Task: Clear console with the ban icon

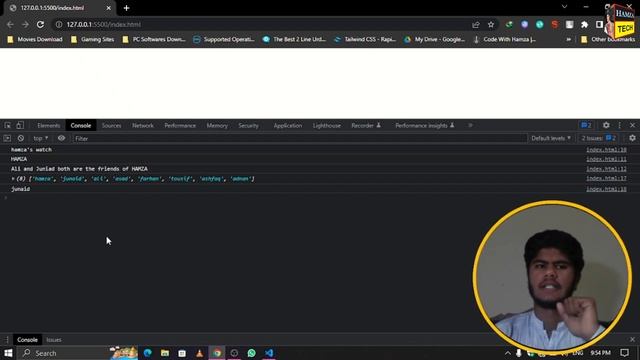Action: point(21,138)
